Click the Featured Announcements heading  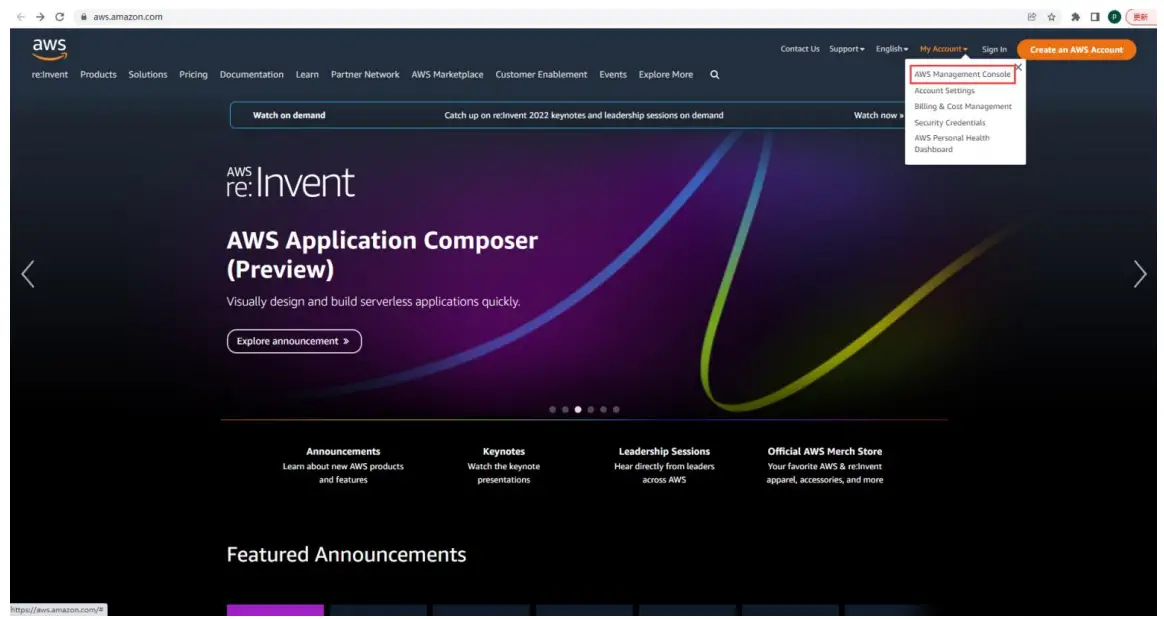click(x=346, y=554)
